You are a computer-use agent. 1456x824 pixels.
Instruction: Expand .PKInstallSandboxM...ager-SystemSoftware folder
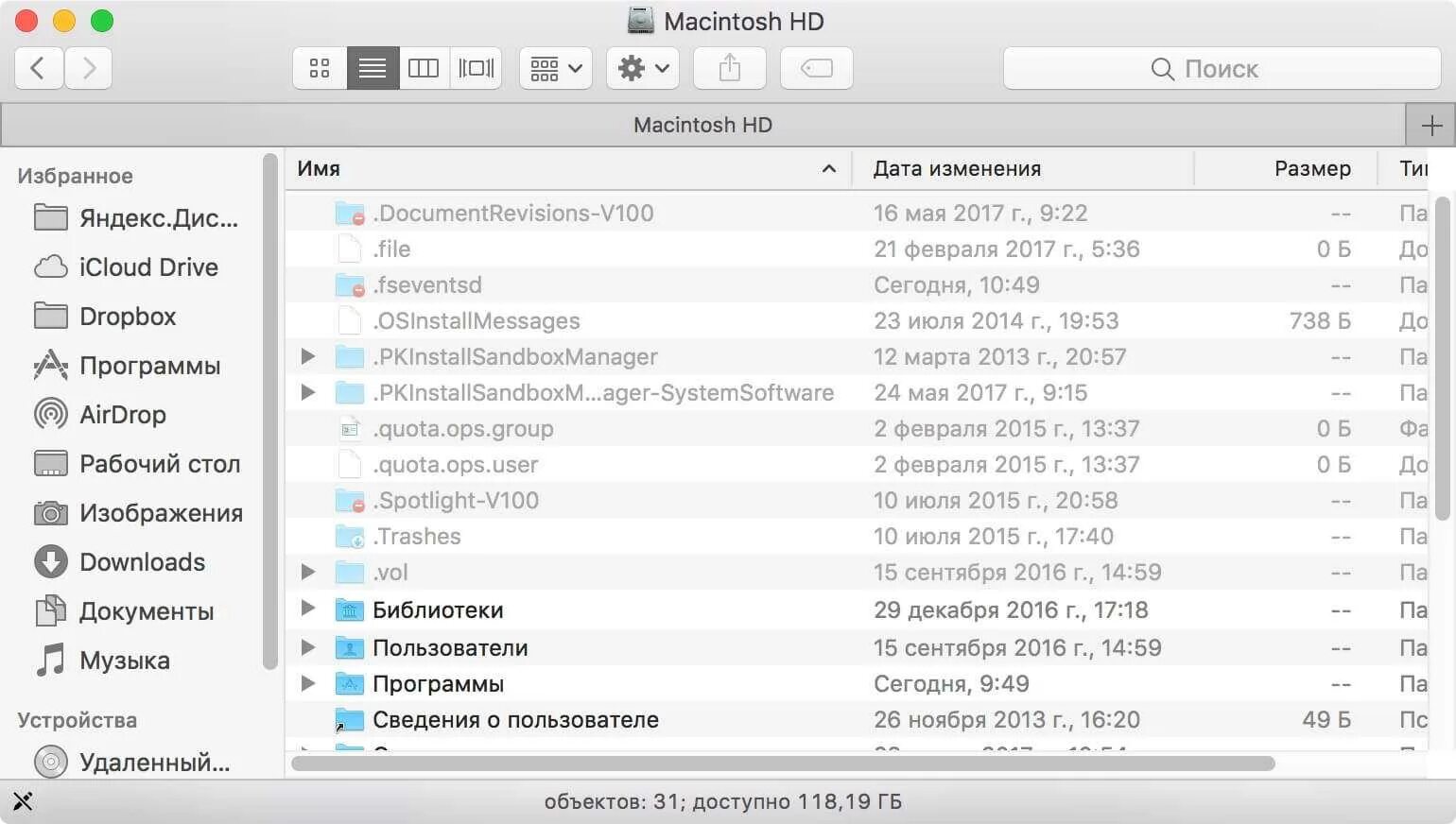tap(308, 392)
